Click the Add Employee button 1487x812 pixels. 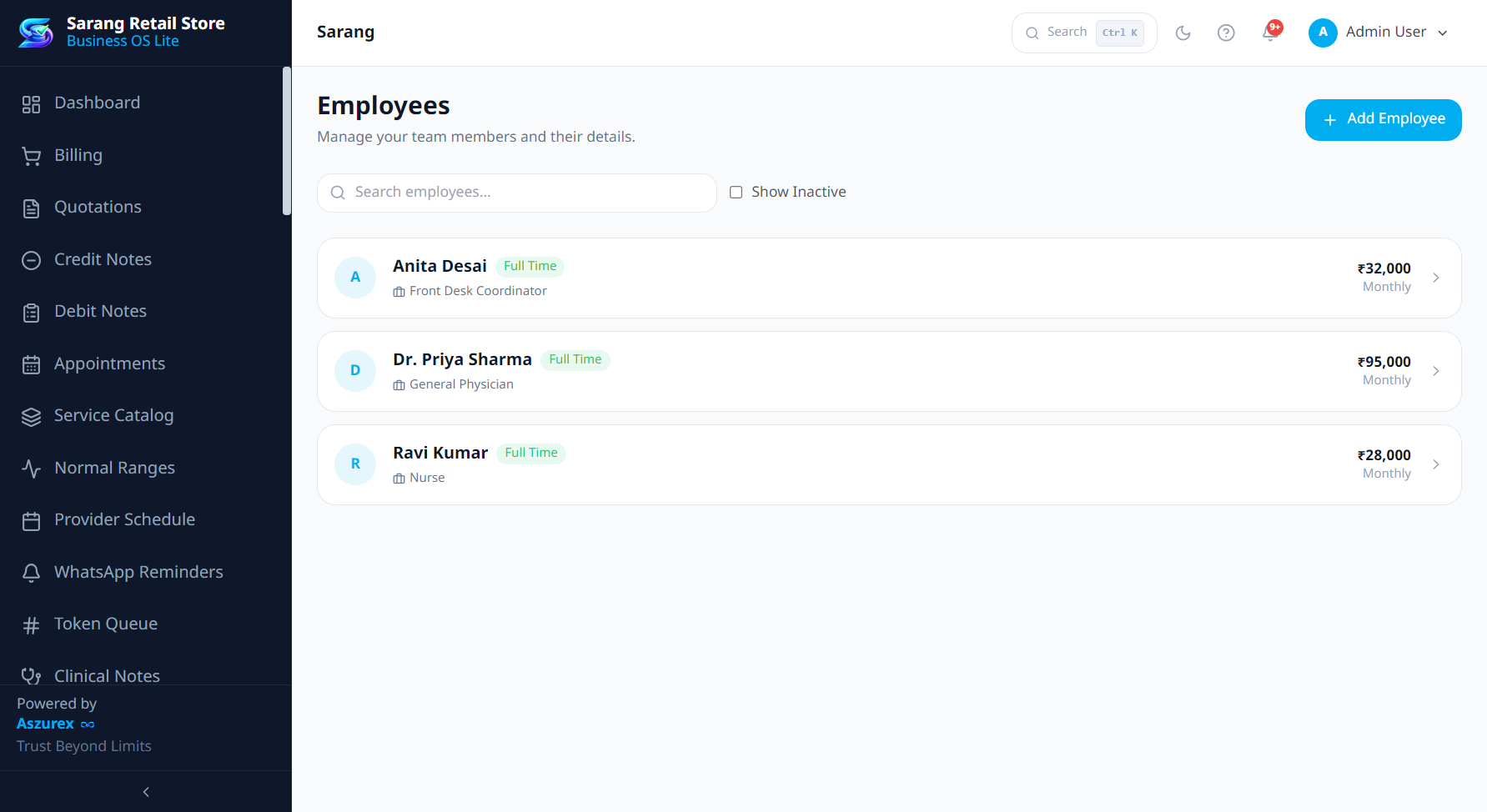[x=1383, y=120]
